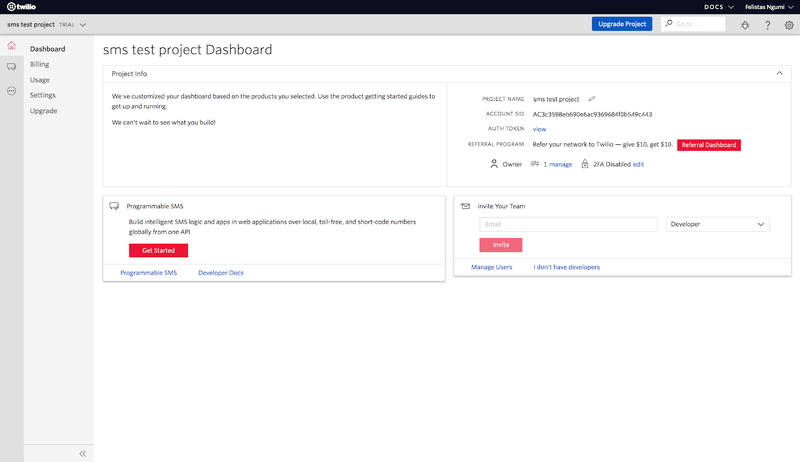
Task: Collapse the sidebar with double chevron
Action: [x=83, y=453]
